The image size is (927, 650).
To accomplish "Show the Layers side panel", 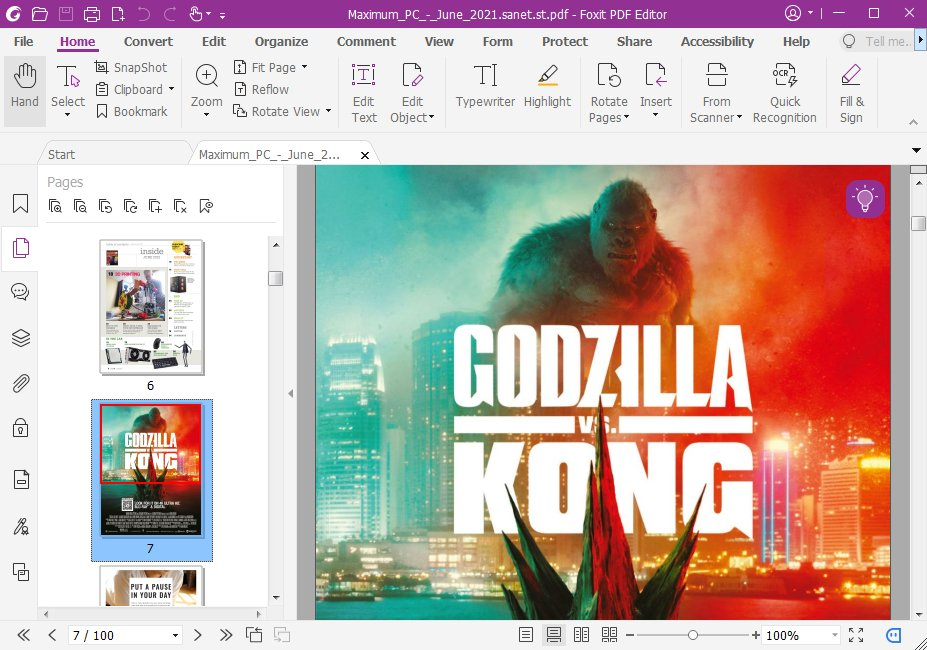I will click(20, 338).
